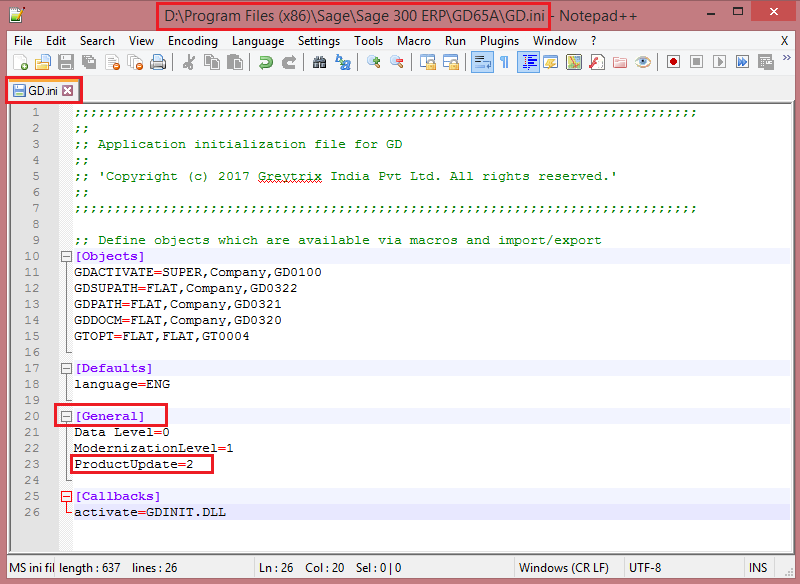This screenshot has width=800, height=584.
Task: Open the ? help menu
Action: point(593,41)
